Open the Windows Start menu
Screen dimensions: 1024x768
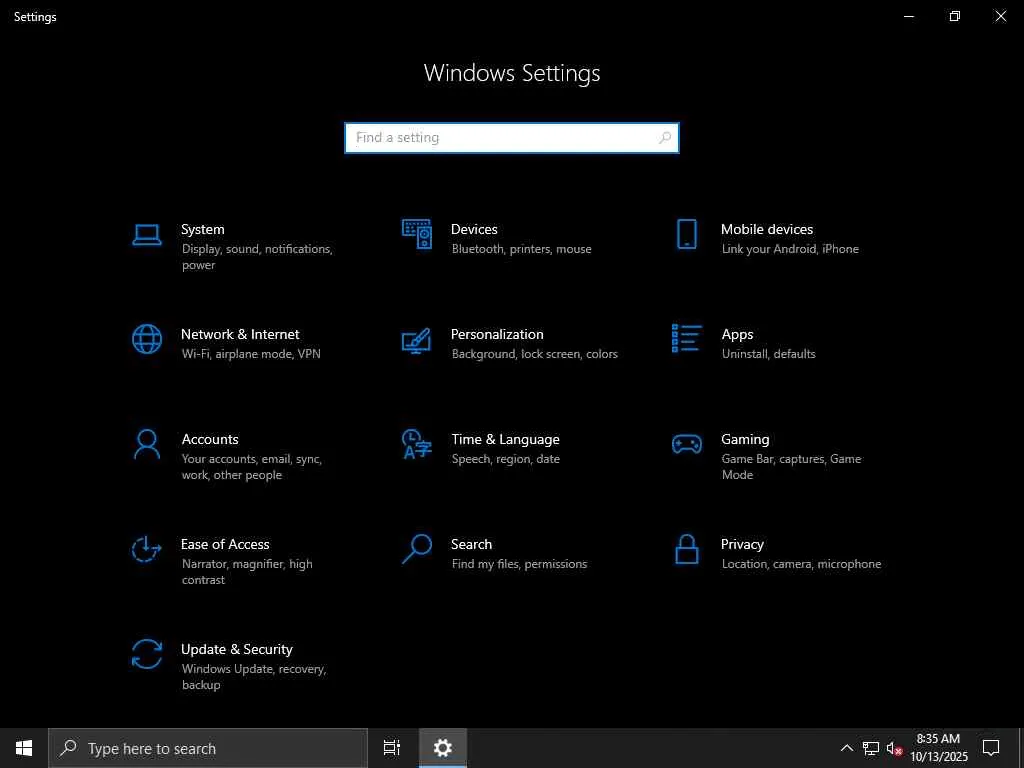click(x=24, y=748)
